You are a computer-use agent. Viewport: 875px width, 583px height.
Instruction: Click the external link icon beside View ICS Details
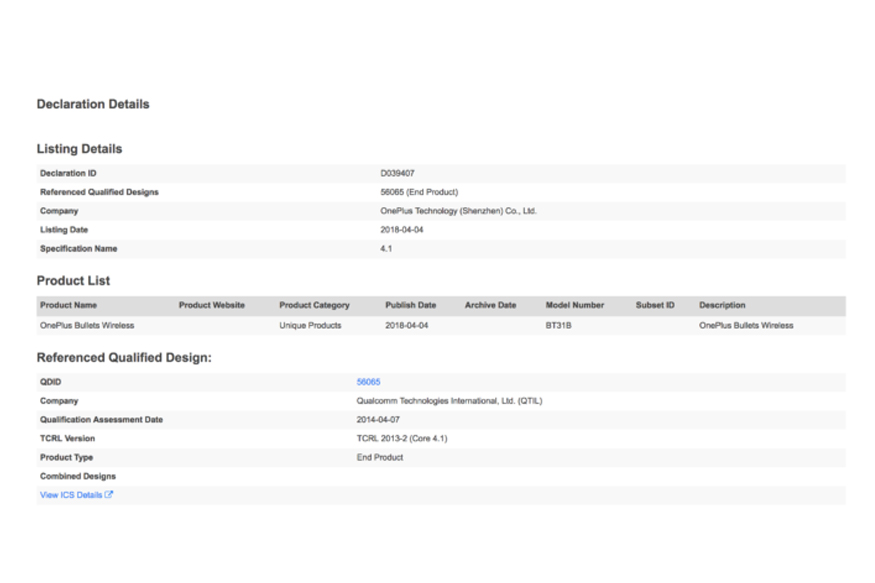click(109, 494)
